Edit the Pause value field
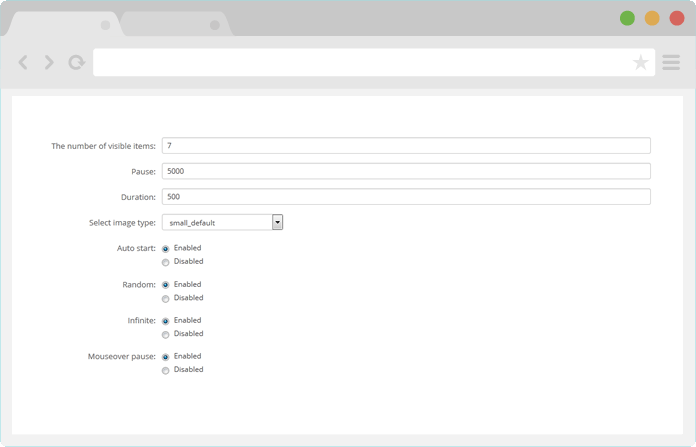696x447 pixels. click(x=406, y=171)
